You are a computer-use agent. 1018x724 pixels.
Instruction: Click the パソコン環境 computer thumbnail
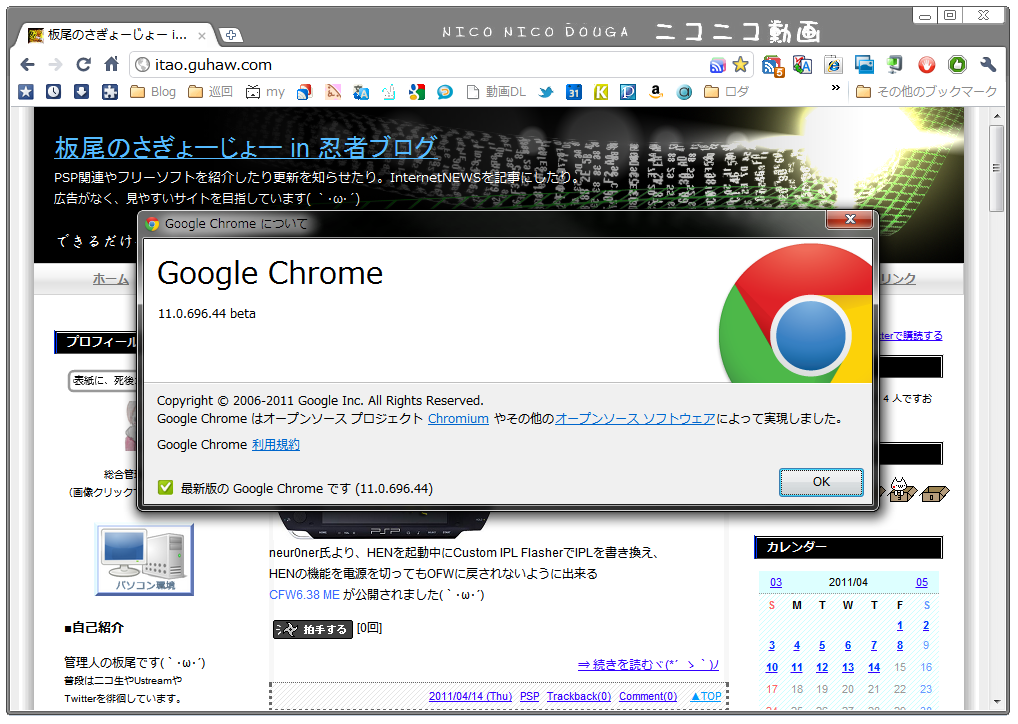(145, 560)
